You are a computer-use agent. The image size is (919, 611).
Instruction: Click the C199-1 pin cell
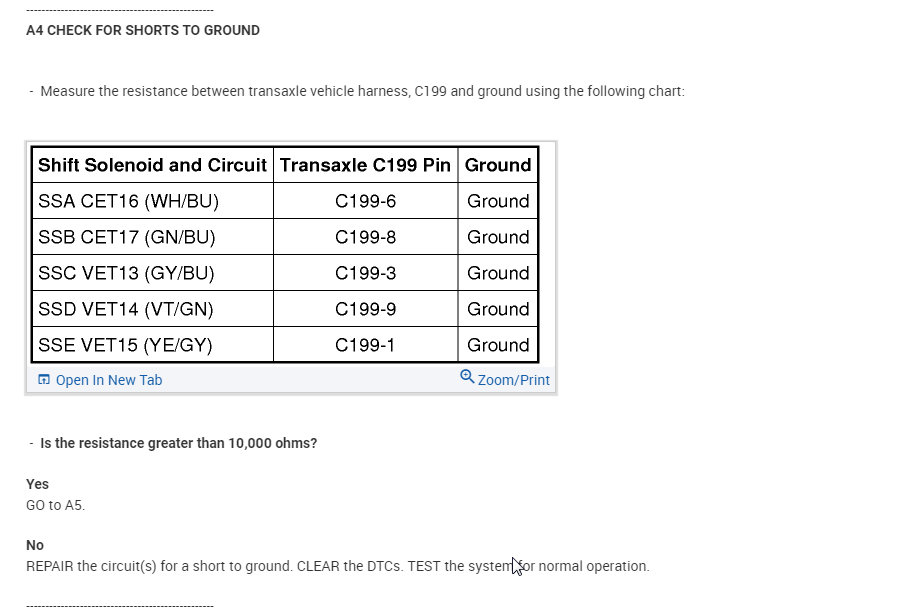pyautogui.click(x=365, y=345)
